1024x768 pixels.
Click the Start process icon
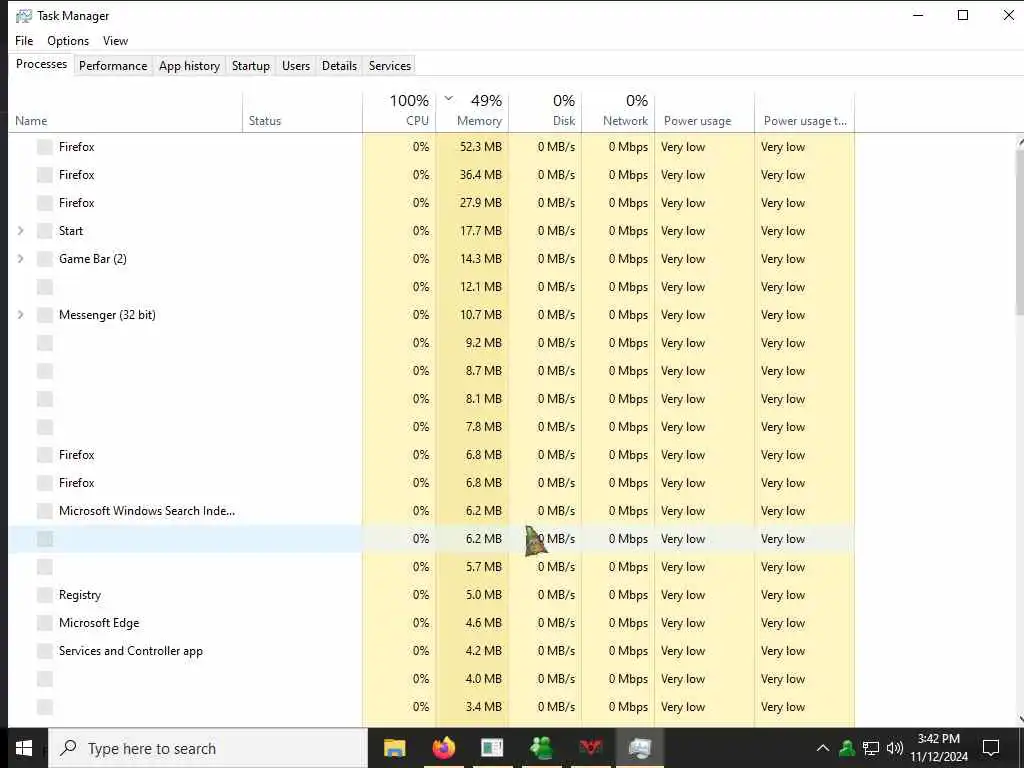click(x=44, y=231)
